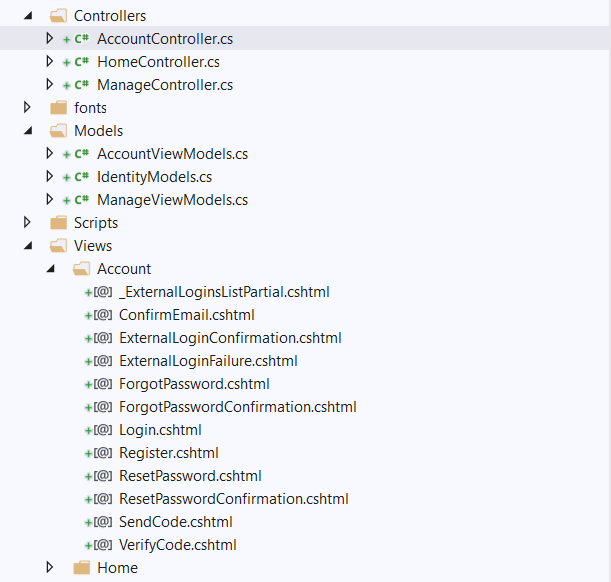The image size is (611, 582).
Task: Click the C# icon beside HomeController.cs
Action: (81, 62)
